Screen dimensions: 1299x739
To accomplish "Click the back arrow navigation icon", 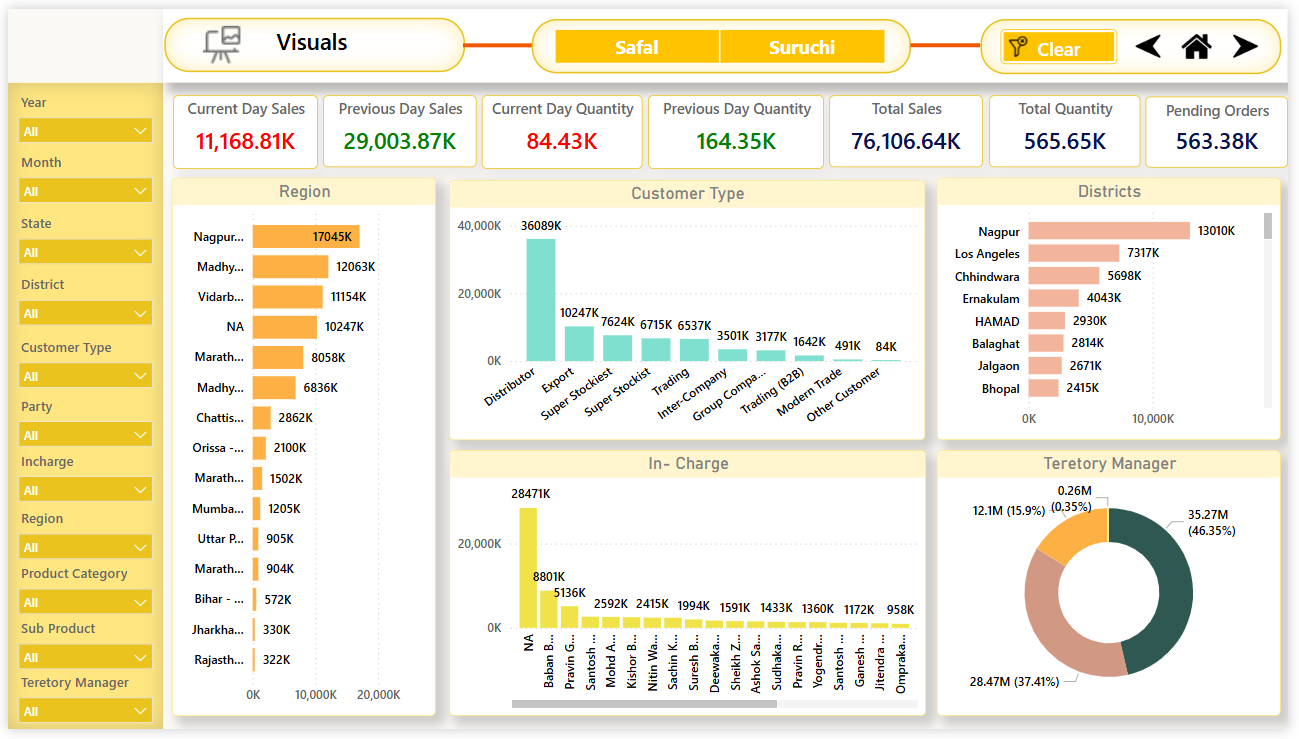I will [1148, 46].
